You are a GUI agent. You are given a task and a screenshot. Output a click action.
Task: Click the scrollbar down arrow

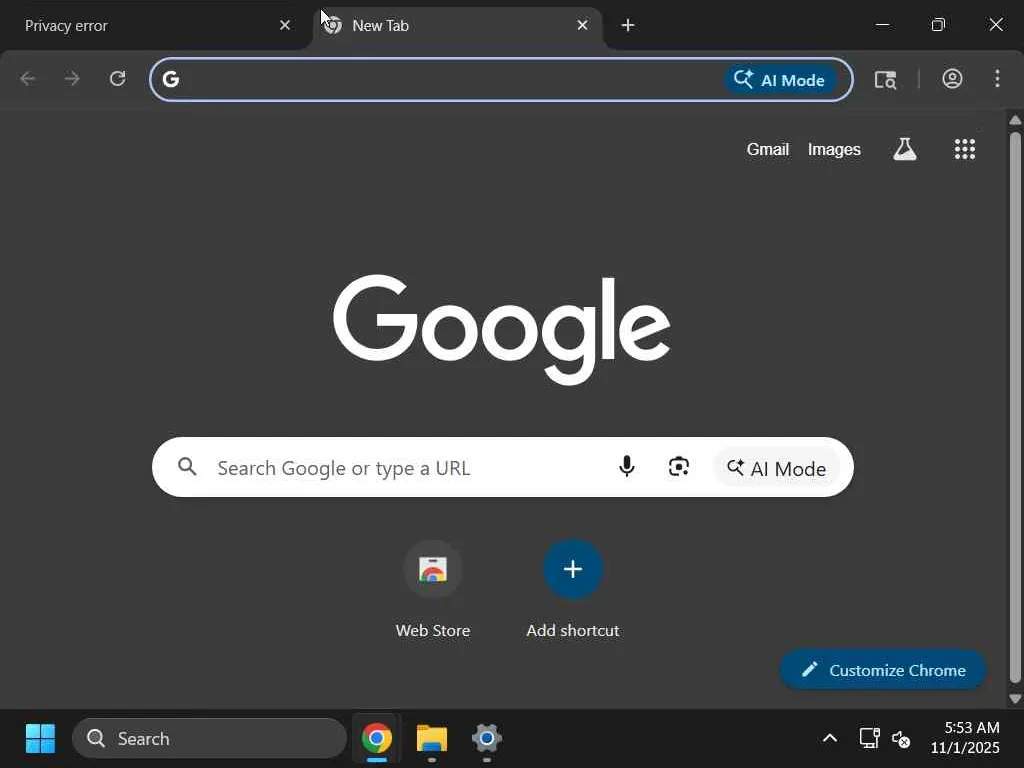pos(1015,699)
